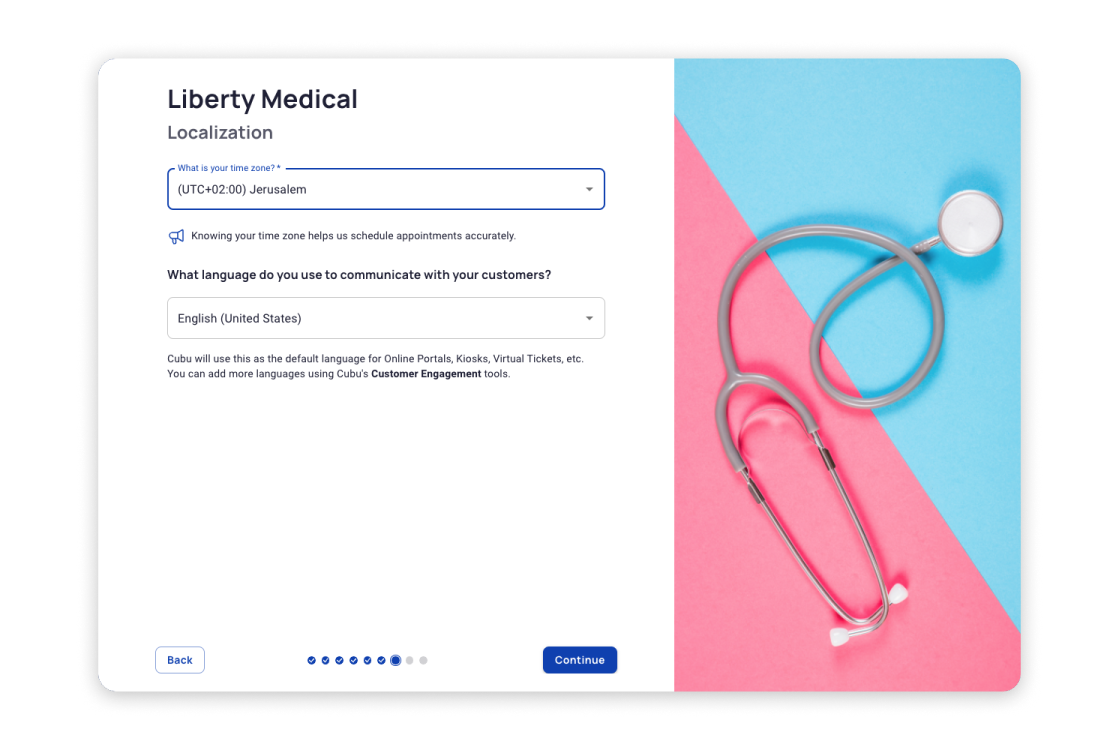Select the current highlighted seventh step dot
Viewport: 1119px width, 750px height.
(x=395, y=660)
